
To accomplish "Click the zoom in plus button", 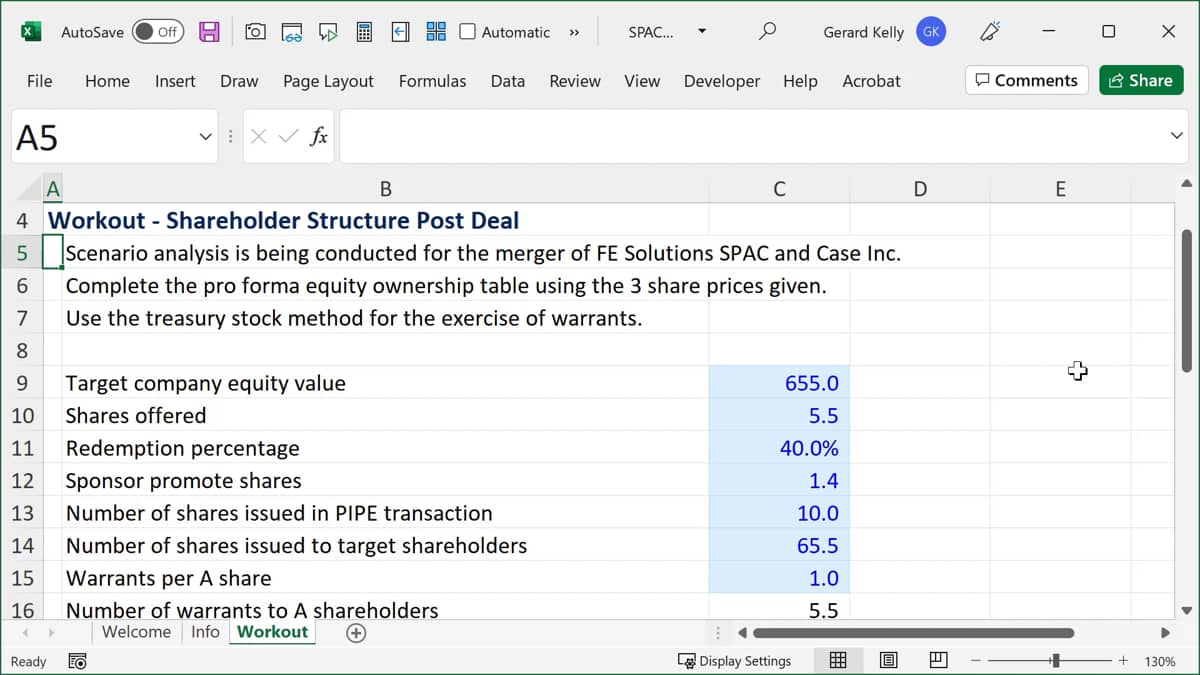I will click(x=1123, y=661).
